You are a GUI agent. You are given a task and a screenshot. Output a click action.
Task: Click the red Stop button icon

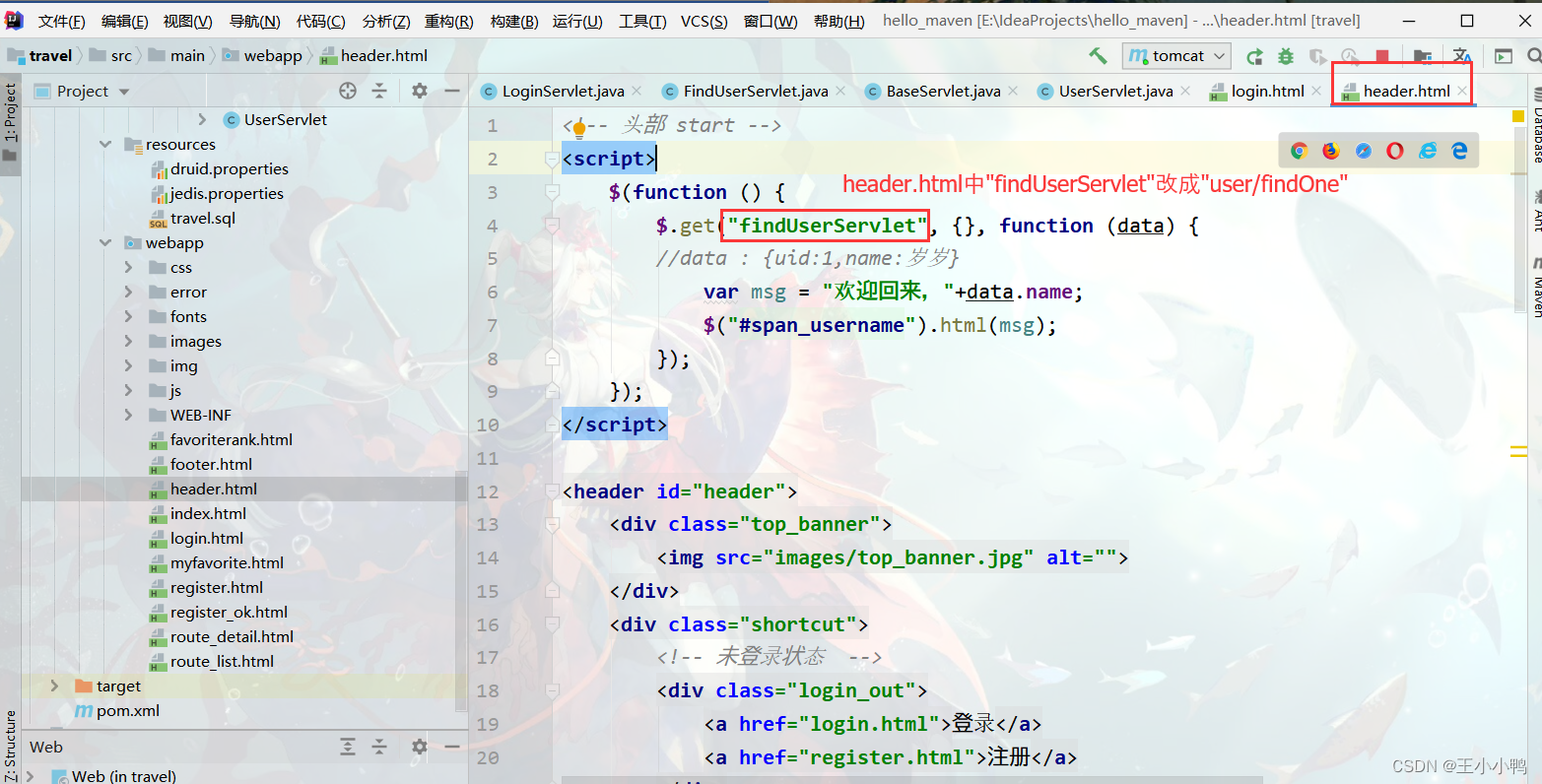1382,57
